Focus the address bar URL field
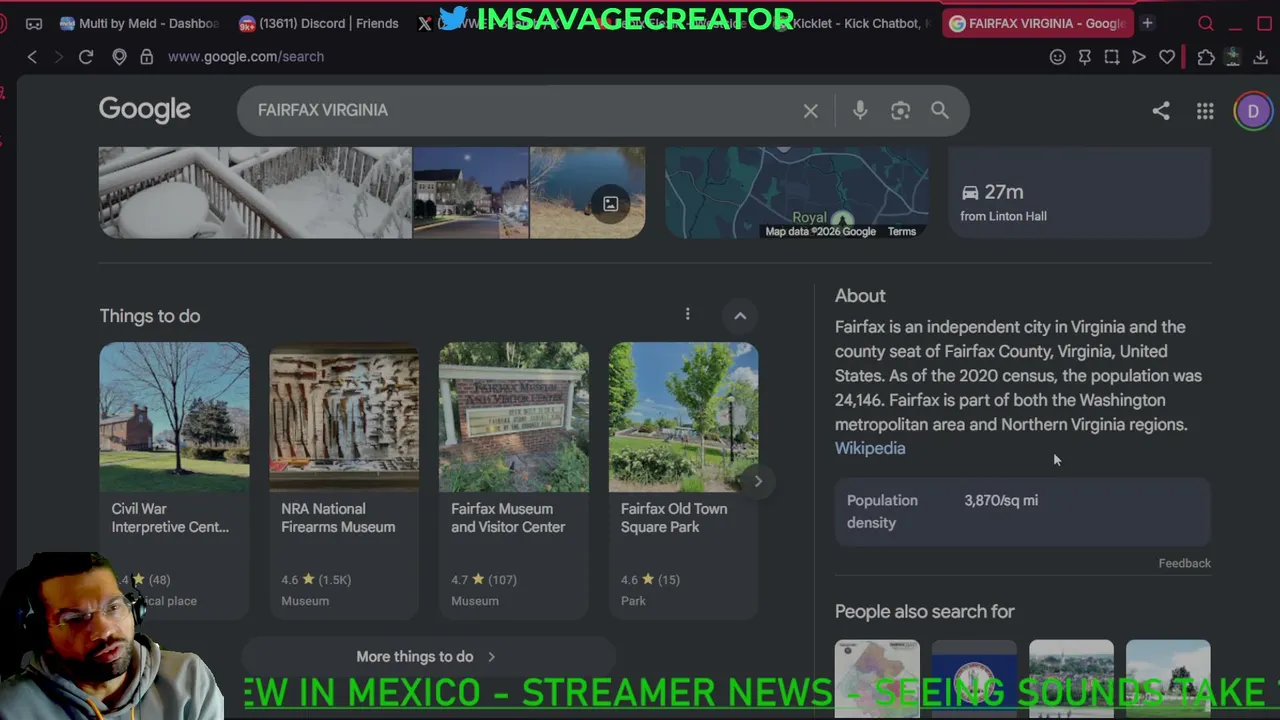 (246, 57)
